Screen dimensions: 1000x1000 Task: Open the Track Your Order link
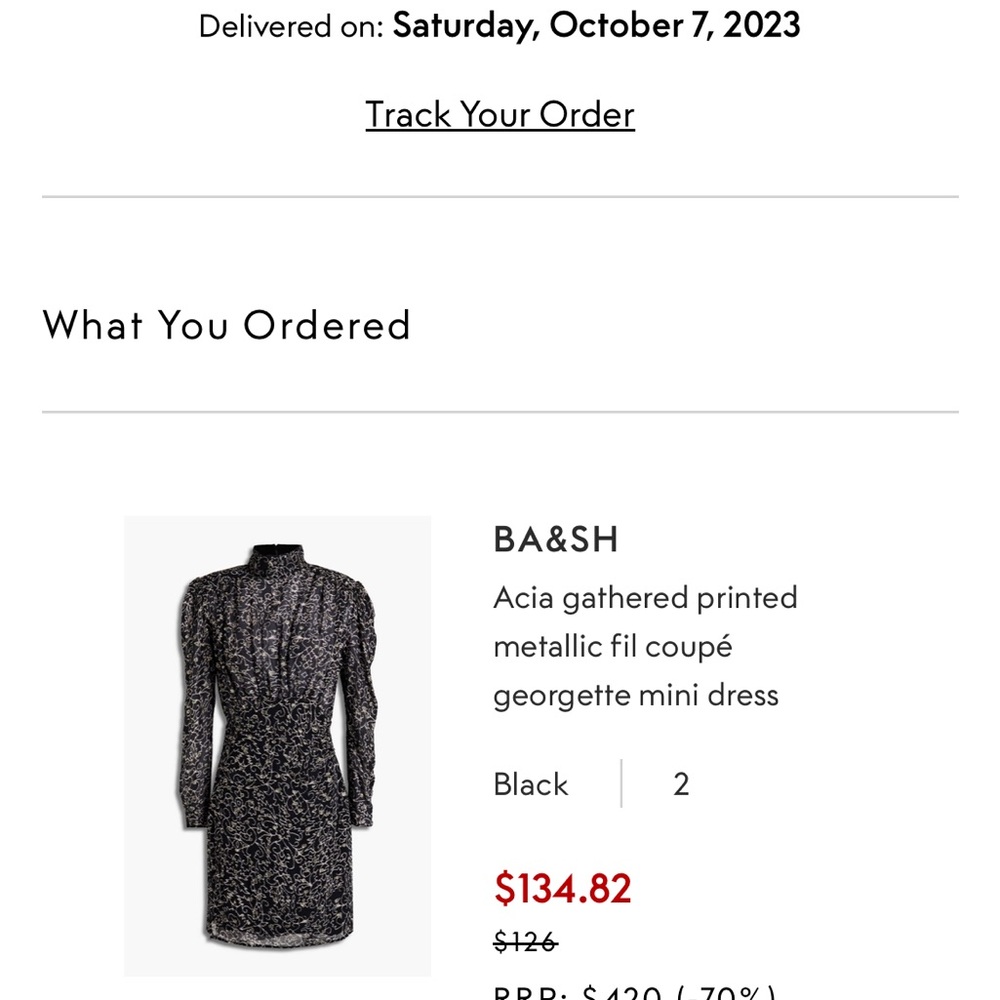[x=500, y=114]
